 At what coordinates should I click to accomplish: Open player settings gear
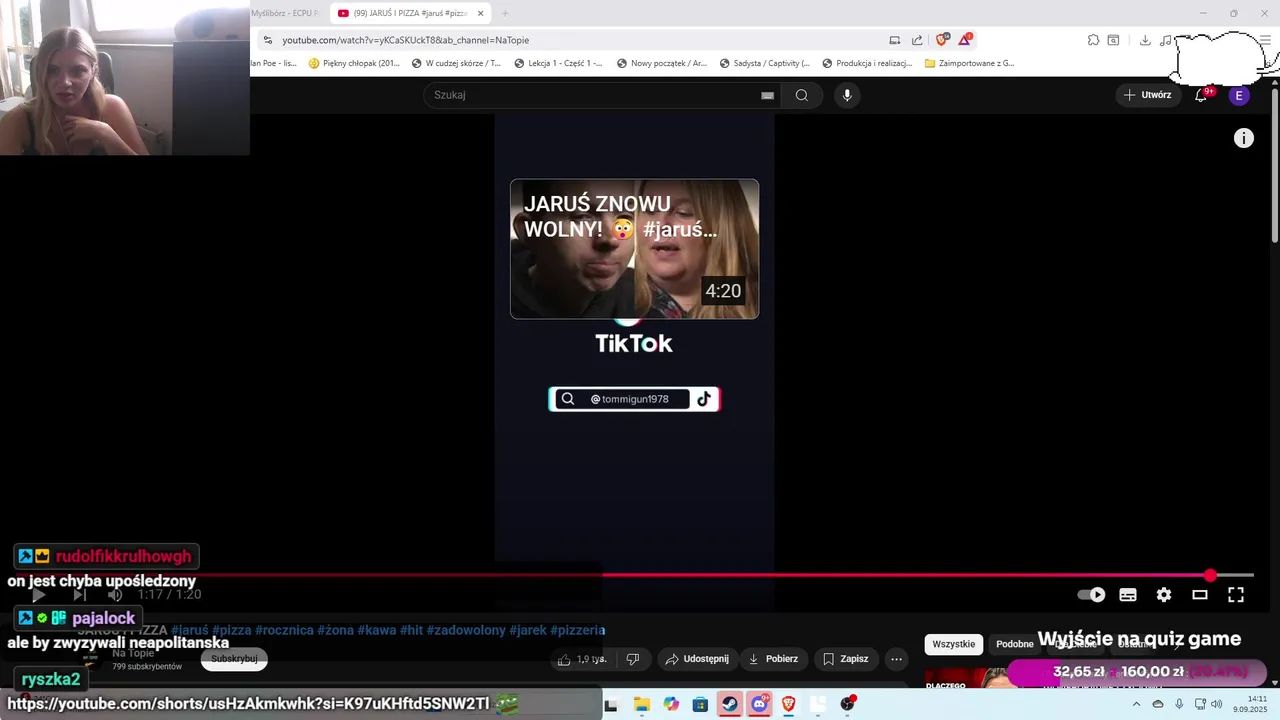click(1164, 594)
